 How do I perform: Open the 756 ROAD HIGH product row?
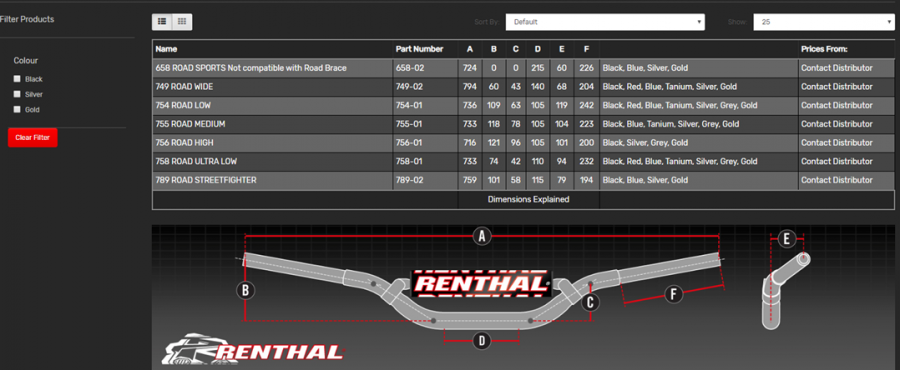[x=523, y=143]
